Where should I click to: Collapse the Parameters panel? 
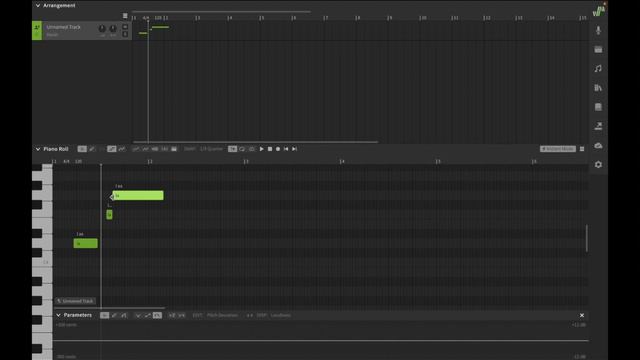pos(58,315)
